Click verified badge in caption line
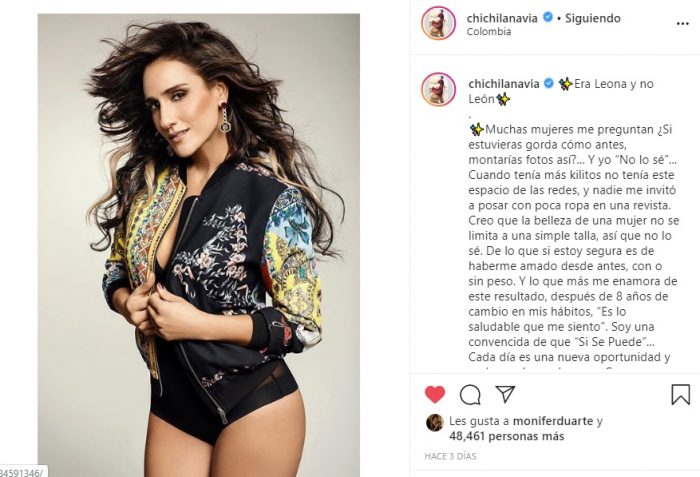Screen dimensions: 700x477 pyautogui.click(x=549, y=84)
